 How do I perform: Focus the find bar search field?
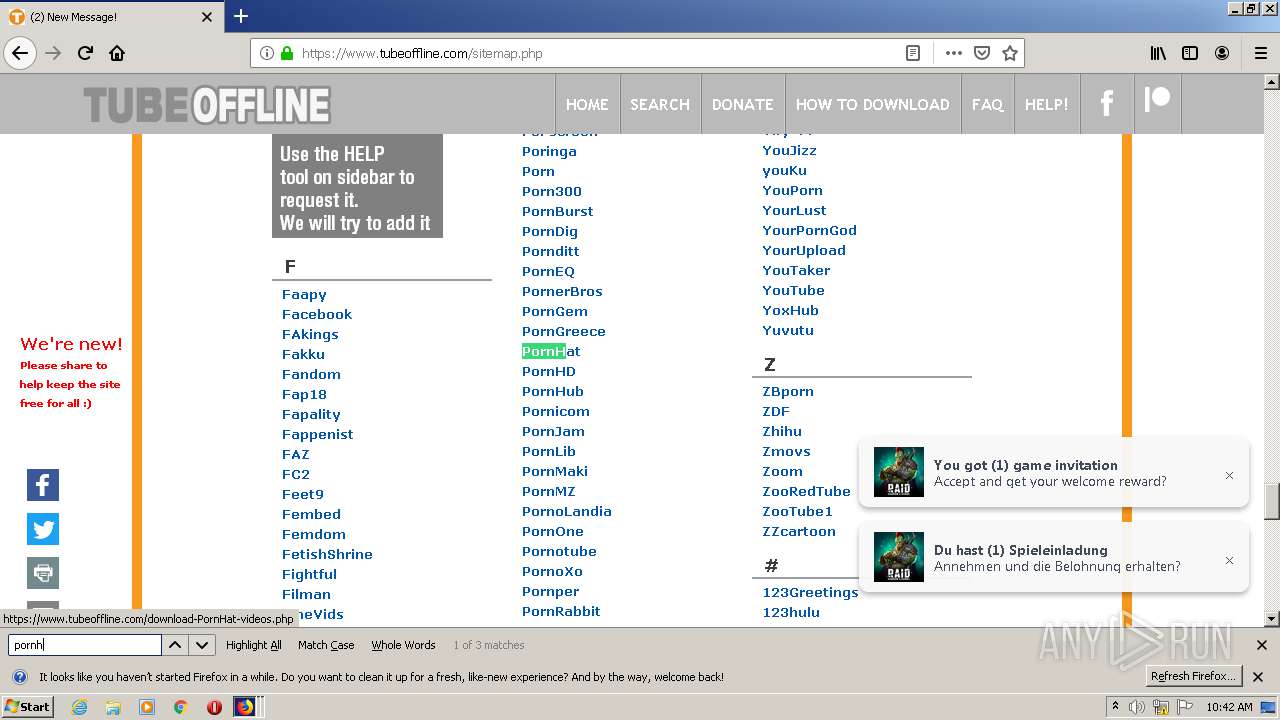pyautogui.click(x=84, y=645)
